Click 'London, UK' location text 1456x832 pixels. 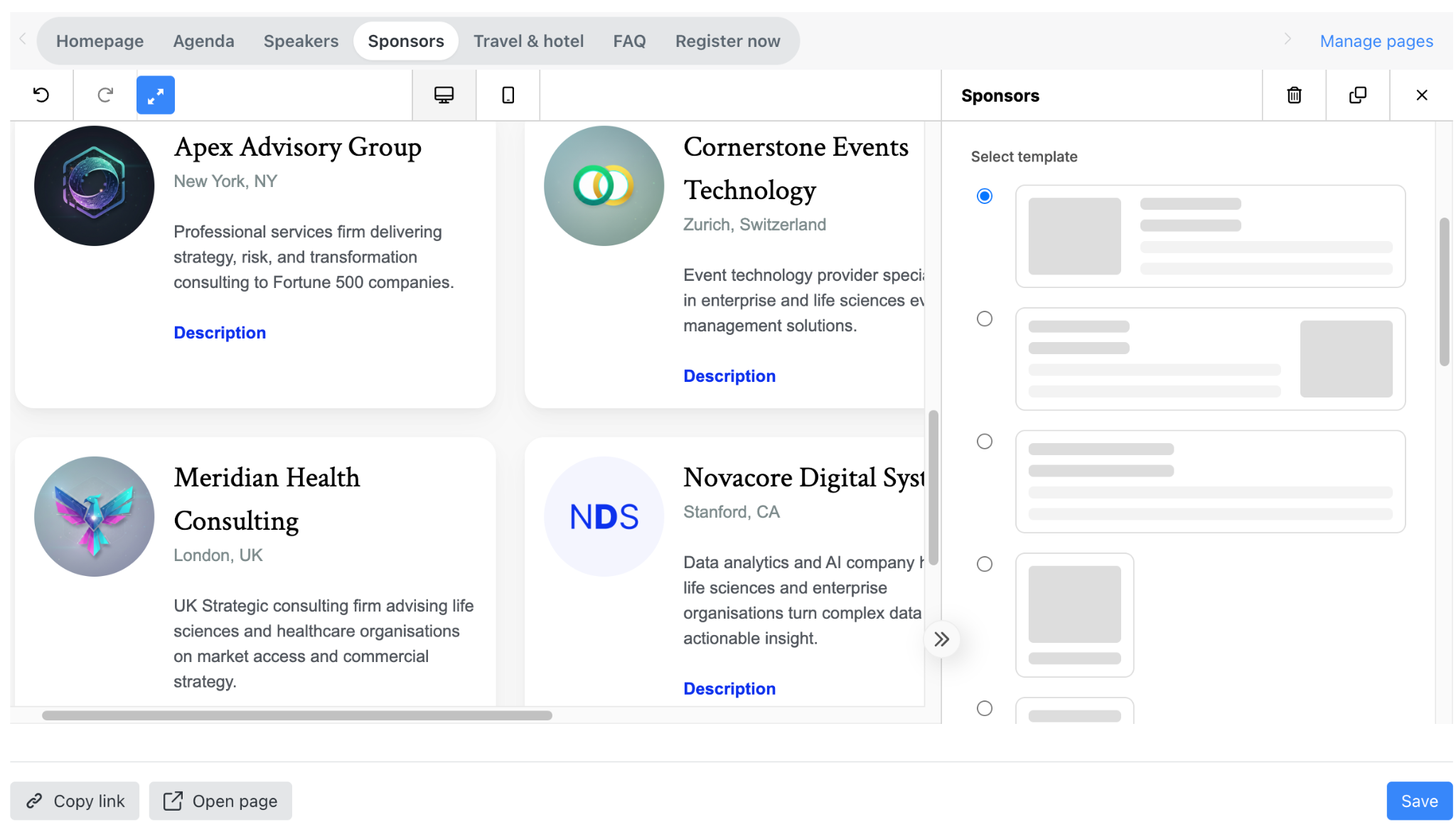tap(218, 555)
